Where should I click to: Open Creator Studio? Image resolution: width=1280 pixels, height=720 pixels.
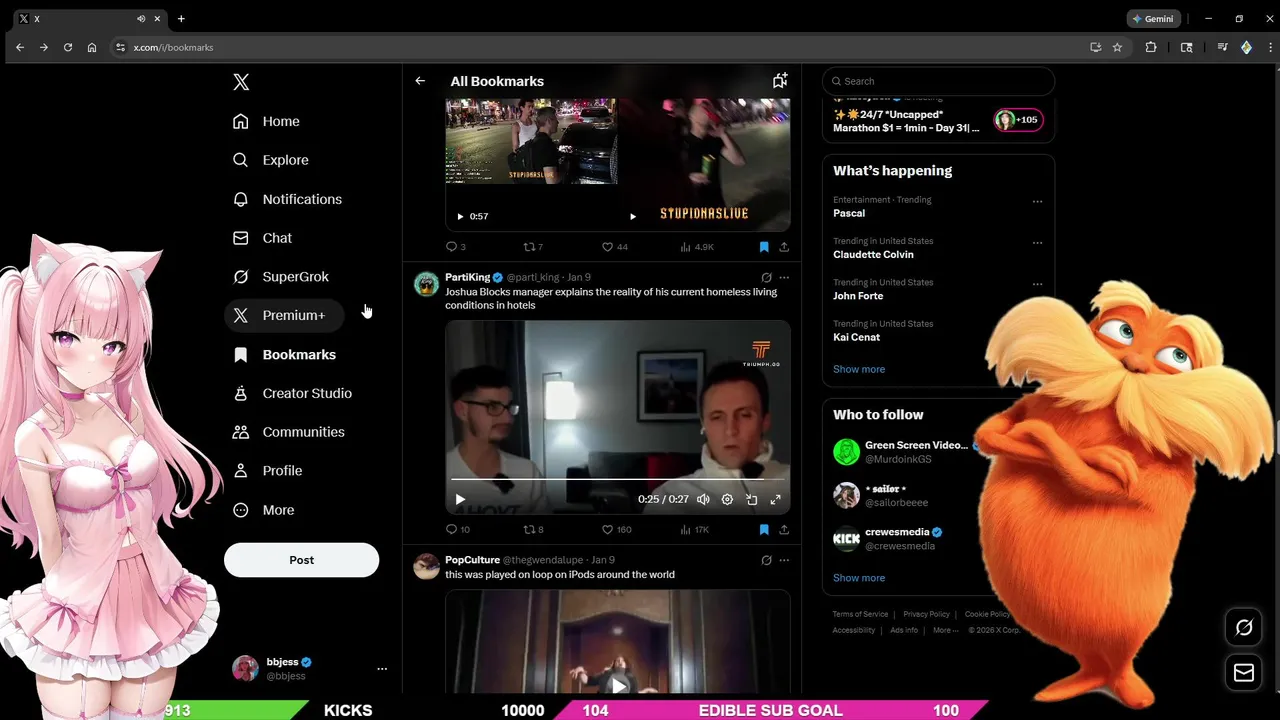point(292,393)
